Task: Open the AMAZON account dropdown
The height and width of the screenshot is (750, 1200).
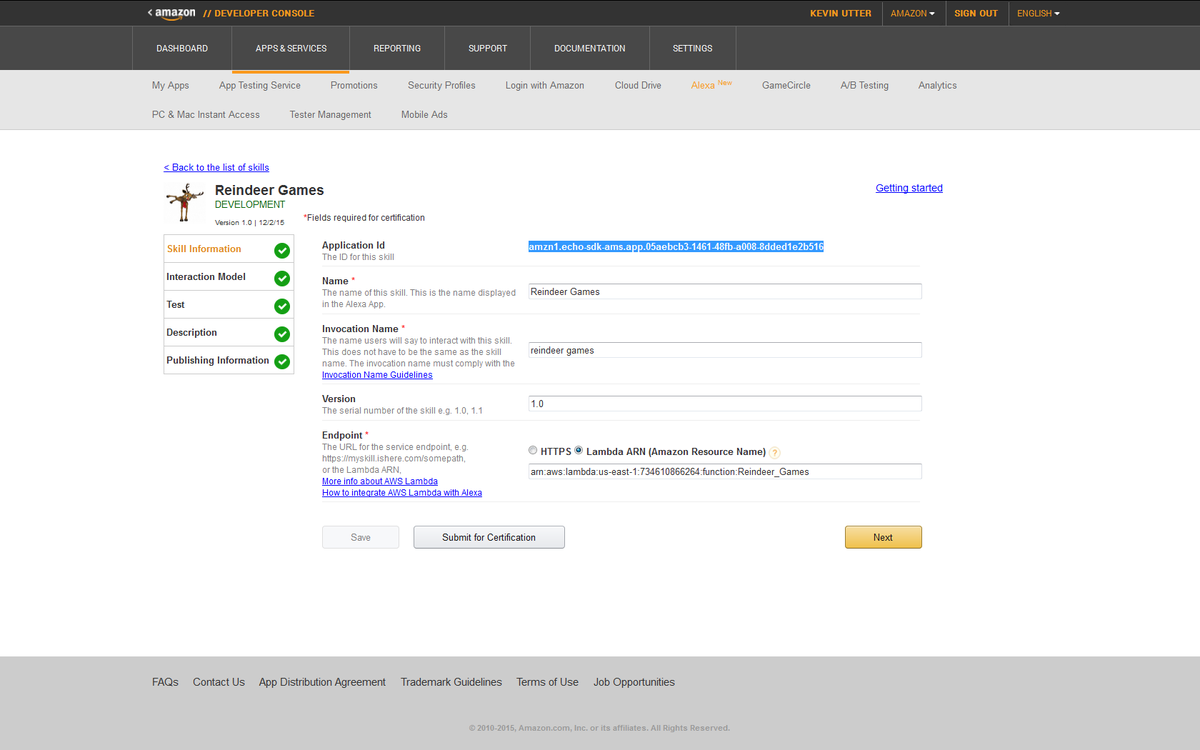Action: pyautogui.click(x=913, y=13)
